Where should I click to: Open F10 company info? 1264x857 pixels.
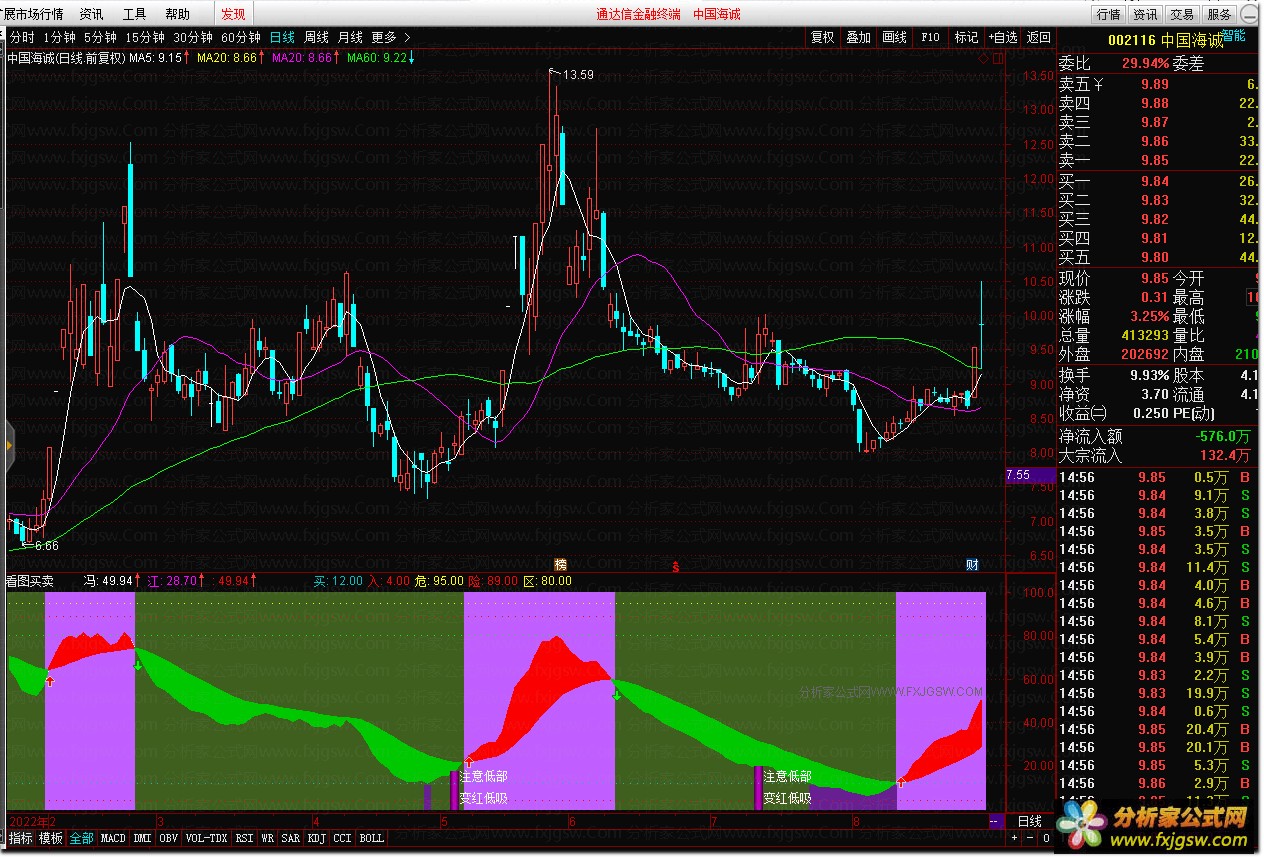(930, 37)
